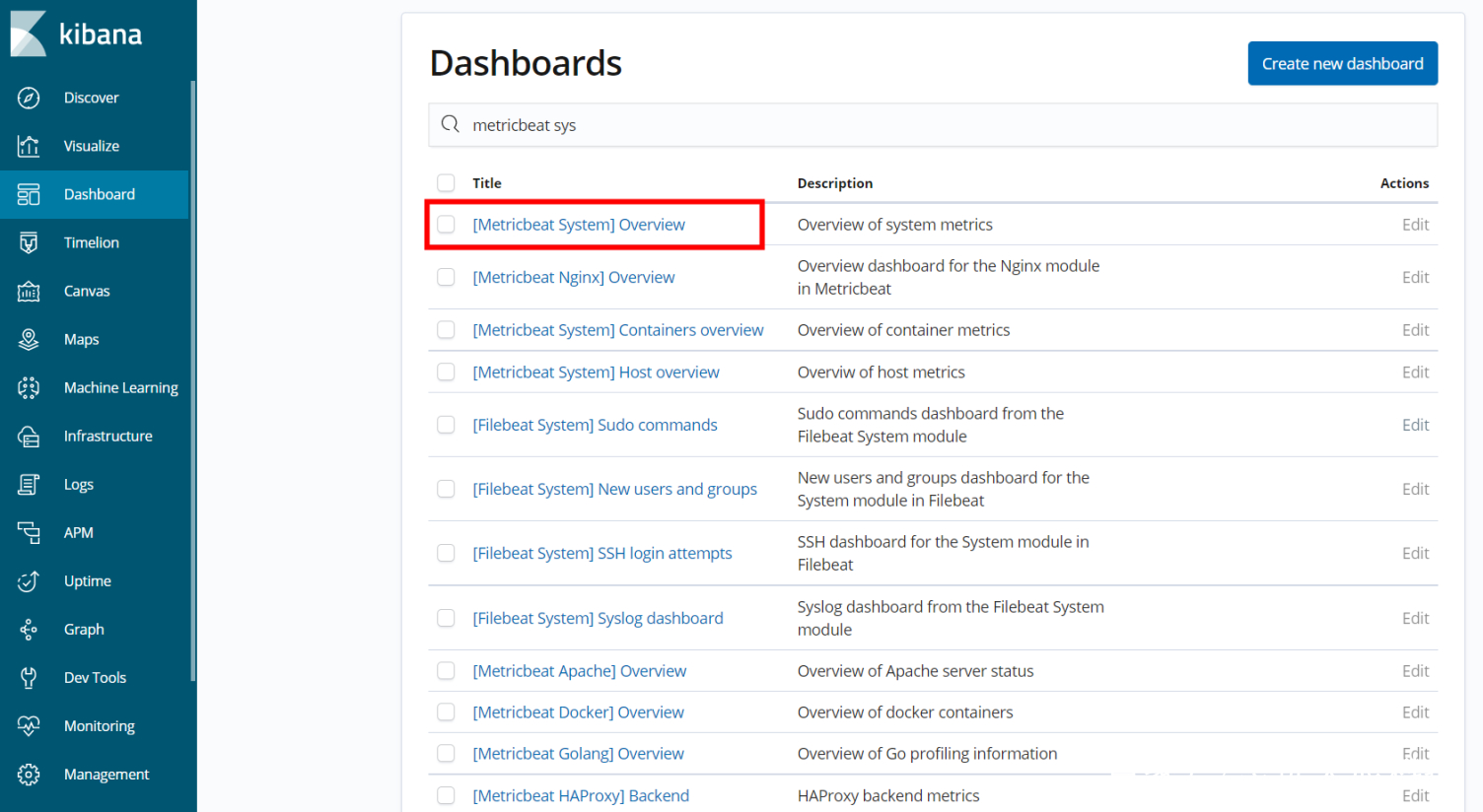1483x812 pixels.
Task: Click the Uptime icon
Action: pyautogui.click(x=29, y=580)
